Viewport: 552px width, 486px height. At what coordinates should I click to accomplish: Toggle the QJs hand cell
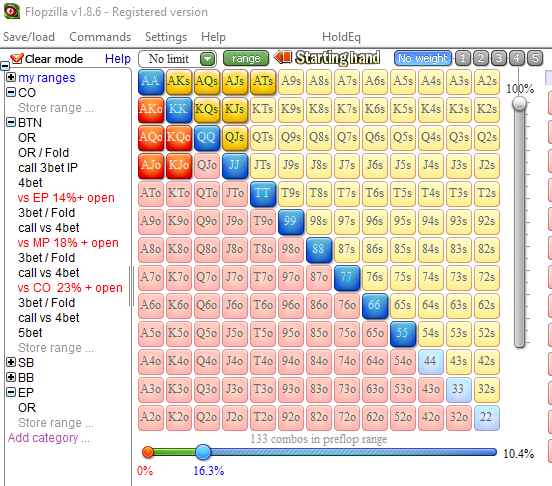click(x=235, y=137)
